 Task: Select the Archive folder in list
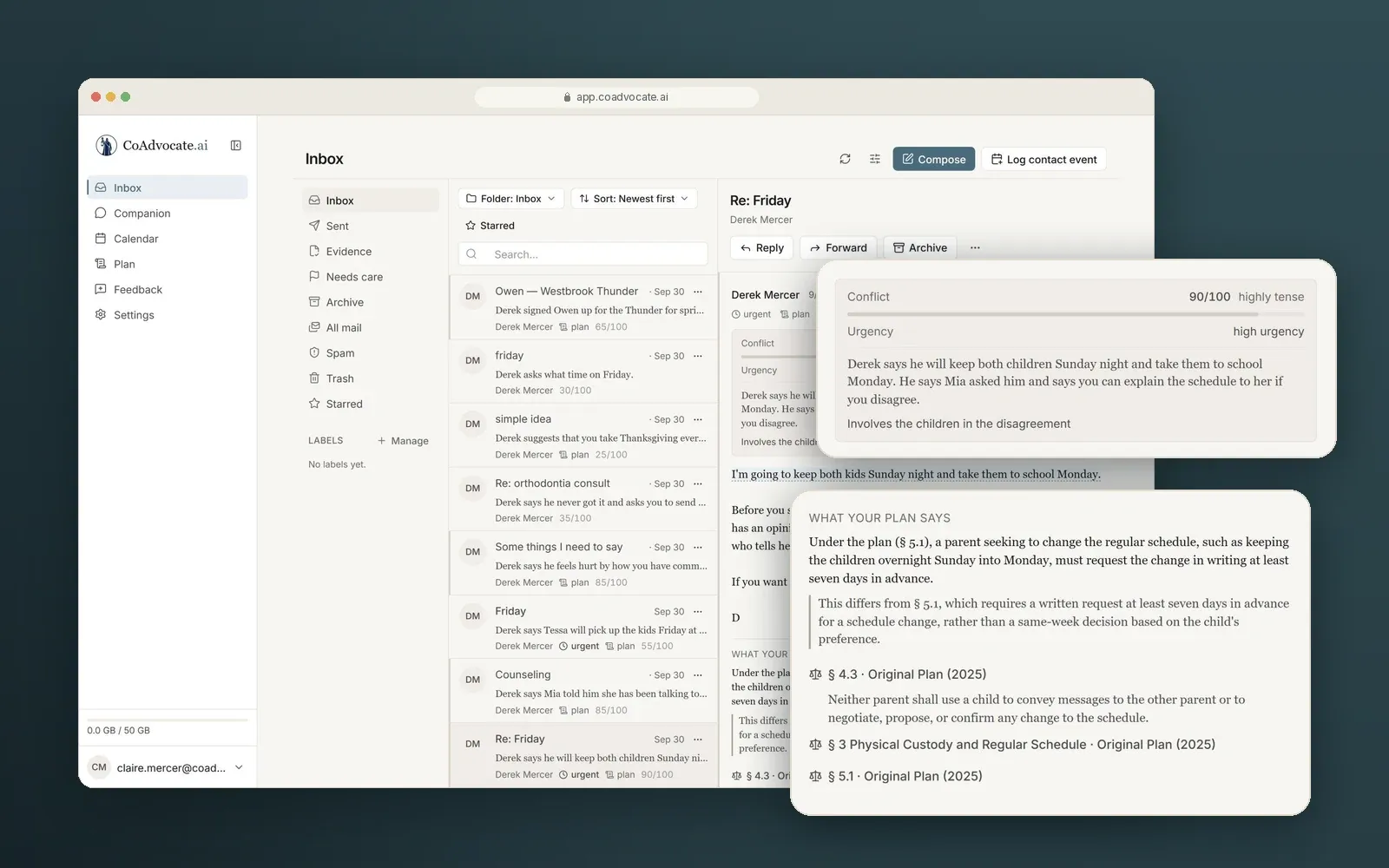pyautogui.click(x=371, y=302)
